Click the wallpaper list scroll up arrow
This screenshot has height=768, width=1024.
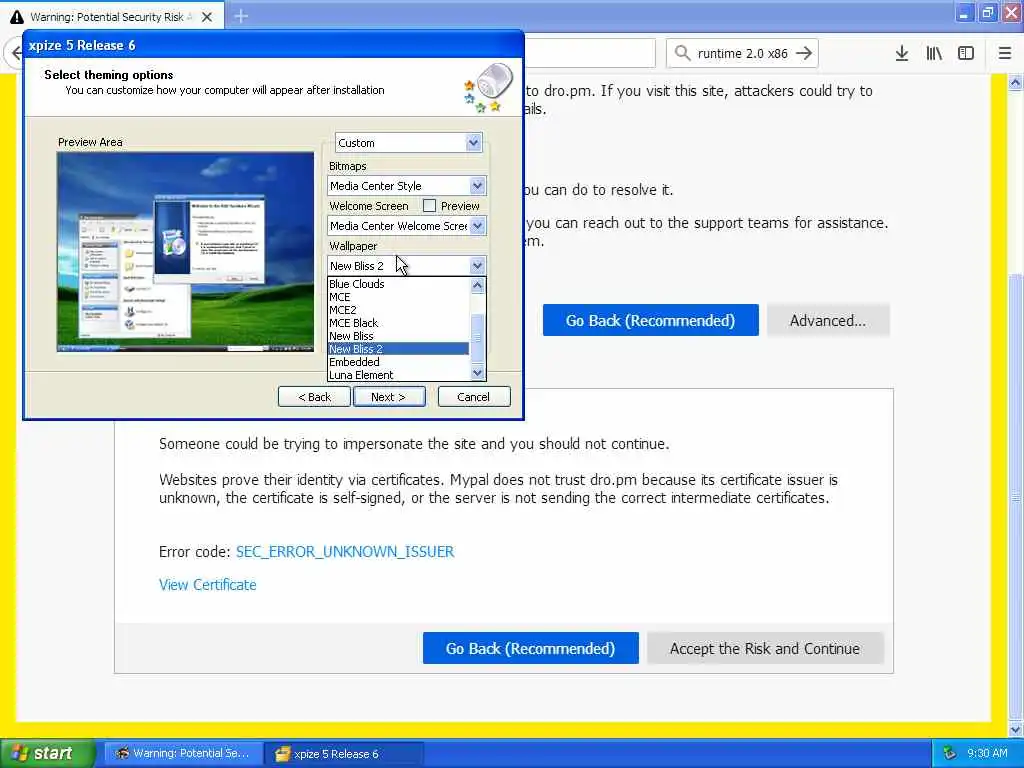tap(477, 285)
